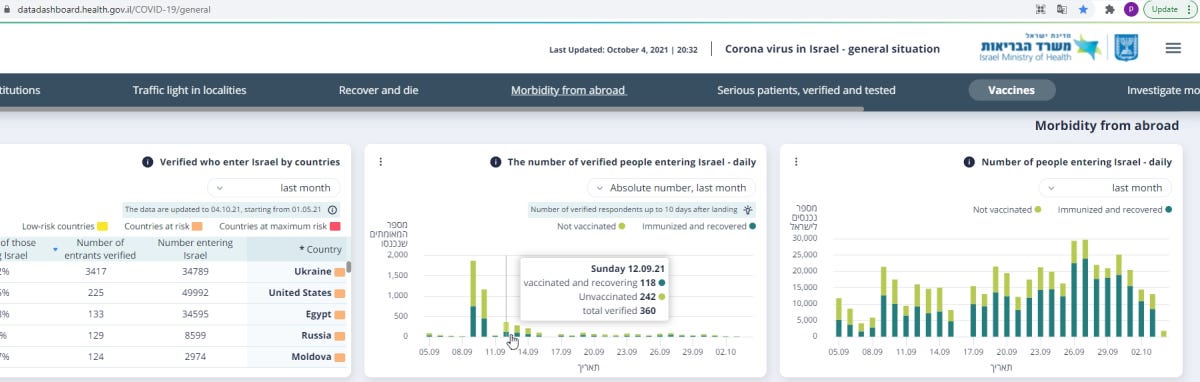Click the Ukraine row country name

[x=312, y=272]
